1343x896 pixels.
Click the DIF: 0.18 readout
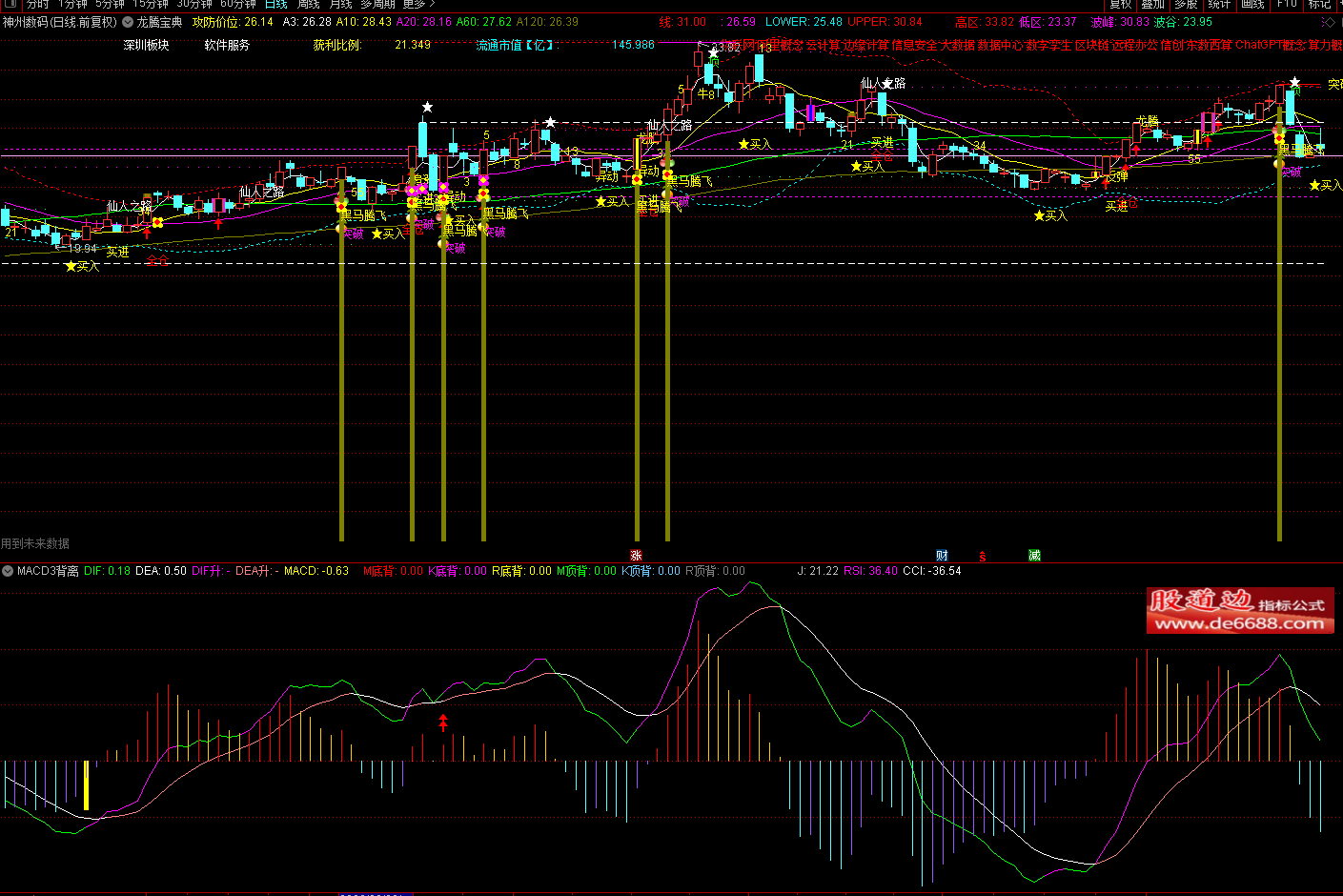[x=107, y=571]
